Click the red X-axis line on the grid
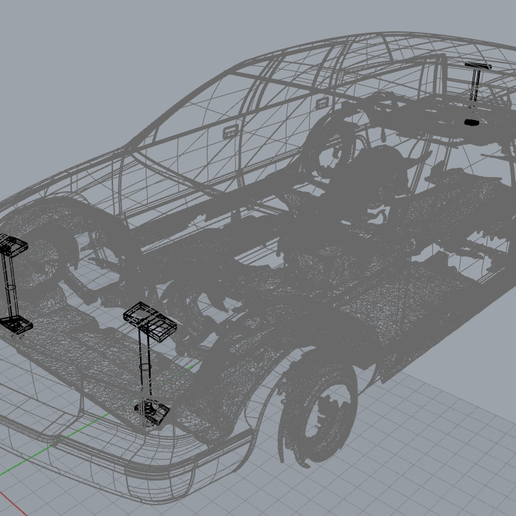Image resolution: width=516 pixels, height=516 pixels. [x=13, y=503]
